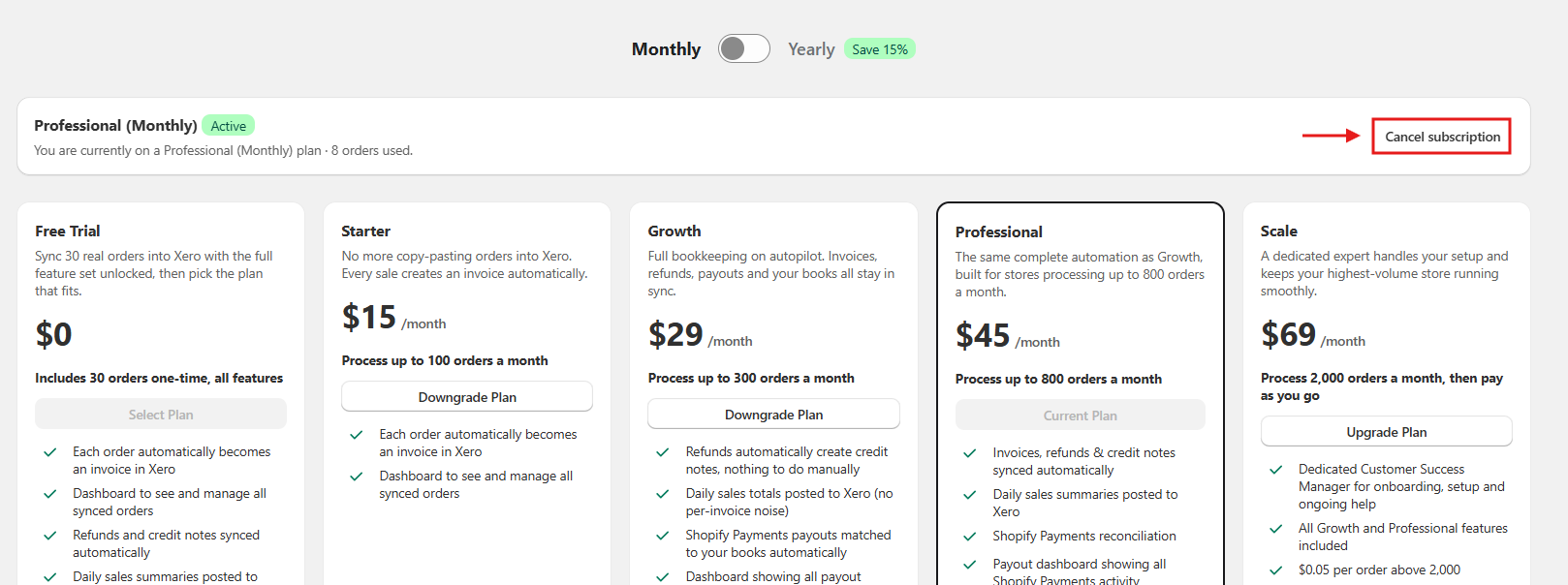Click Upgrade Plan under Scale

1386,432
